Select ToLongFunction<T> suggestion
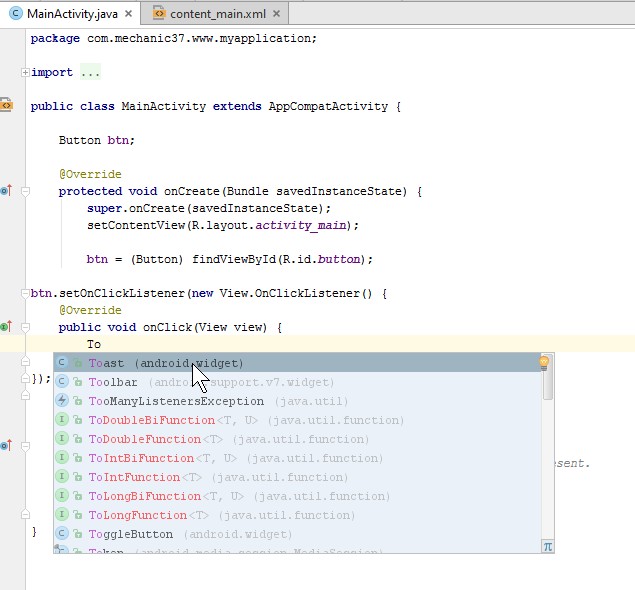635x590 pixels. (297, 515)
